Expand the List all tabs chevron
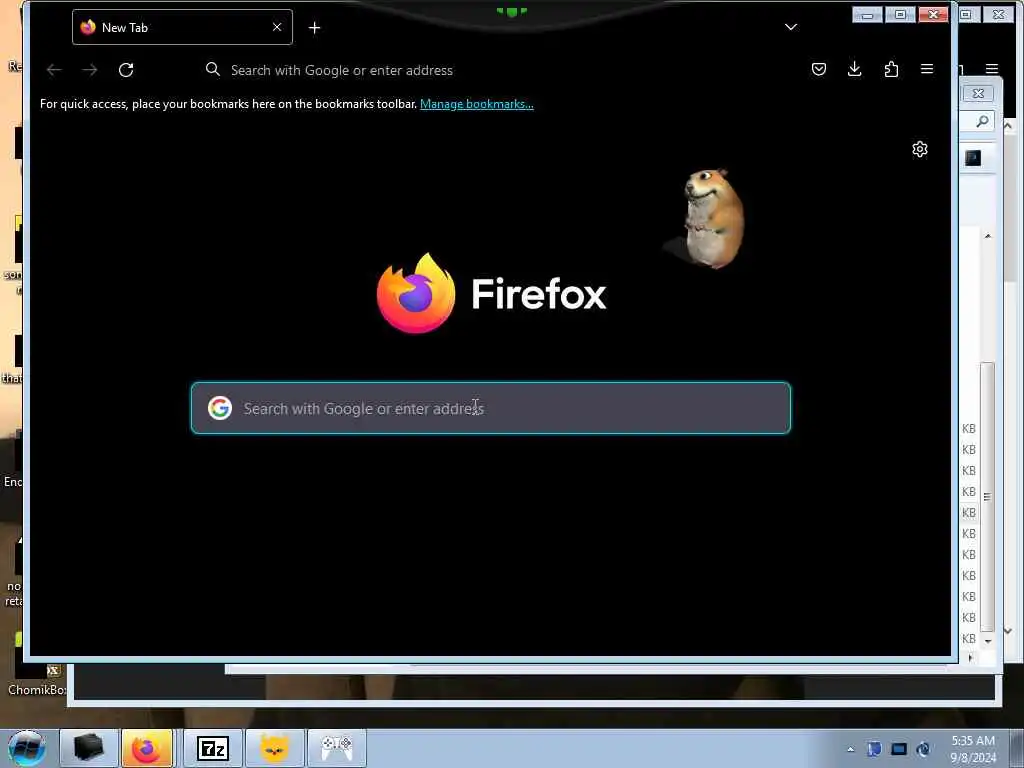The height and width of the screenshot is (768, 1024). coord(791,27)
